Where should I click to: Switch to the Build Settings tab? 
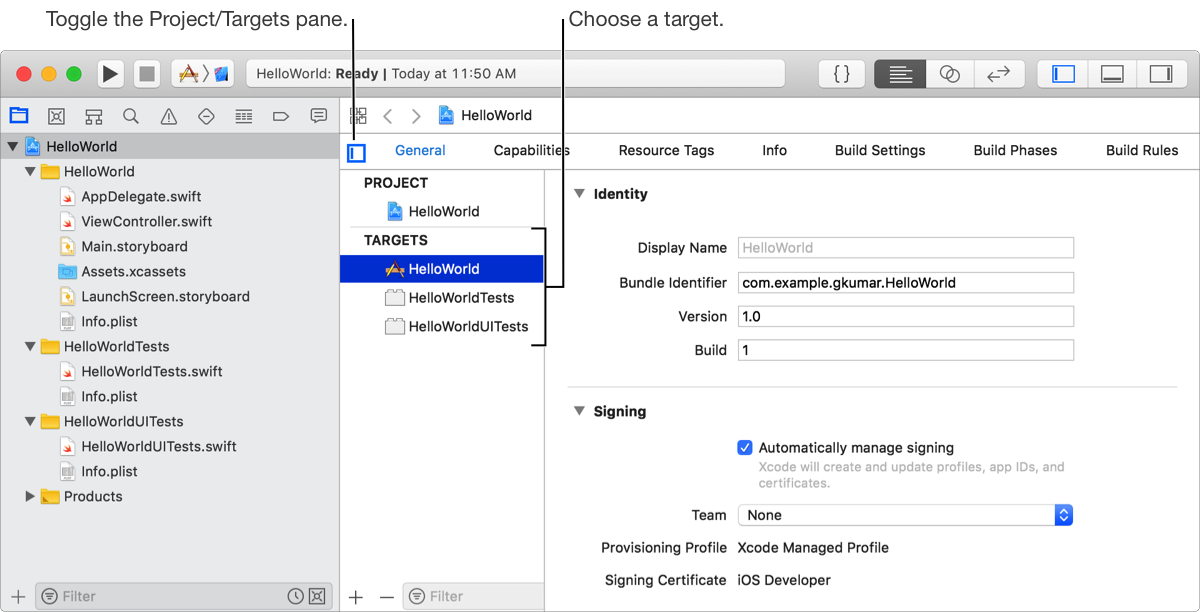click(880, 151)
